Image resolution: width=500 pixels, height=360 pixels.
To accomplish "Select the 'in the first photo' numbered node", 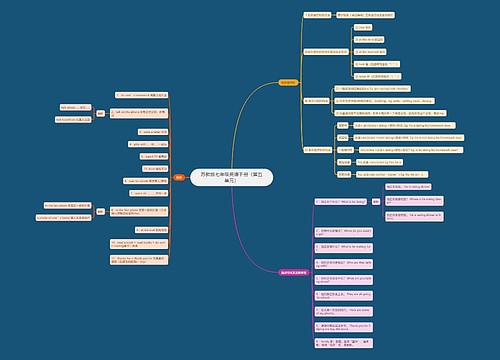I will click(139, 212).
